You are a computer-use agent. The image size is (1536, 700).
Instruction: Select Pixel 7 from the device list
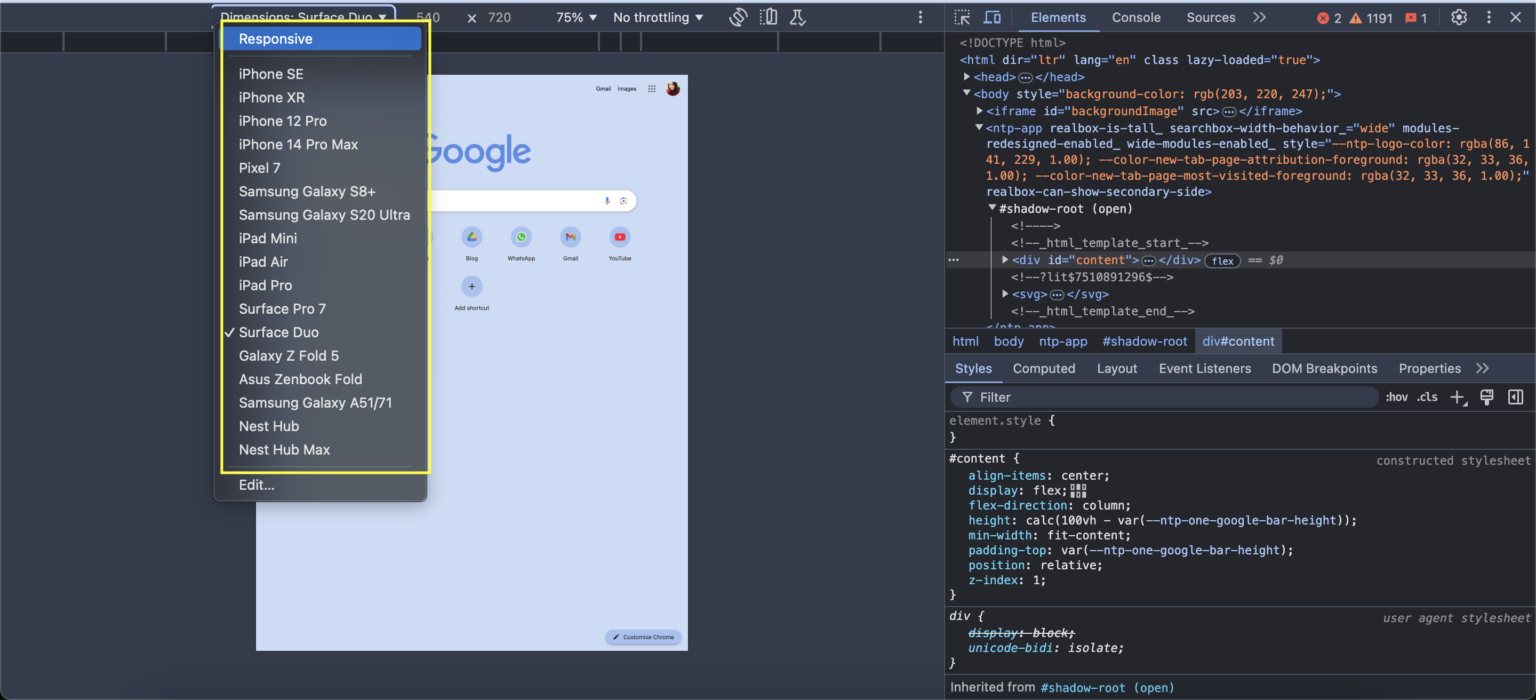[259, 168]
